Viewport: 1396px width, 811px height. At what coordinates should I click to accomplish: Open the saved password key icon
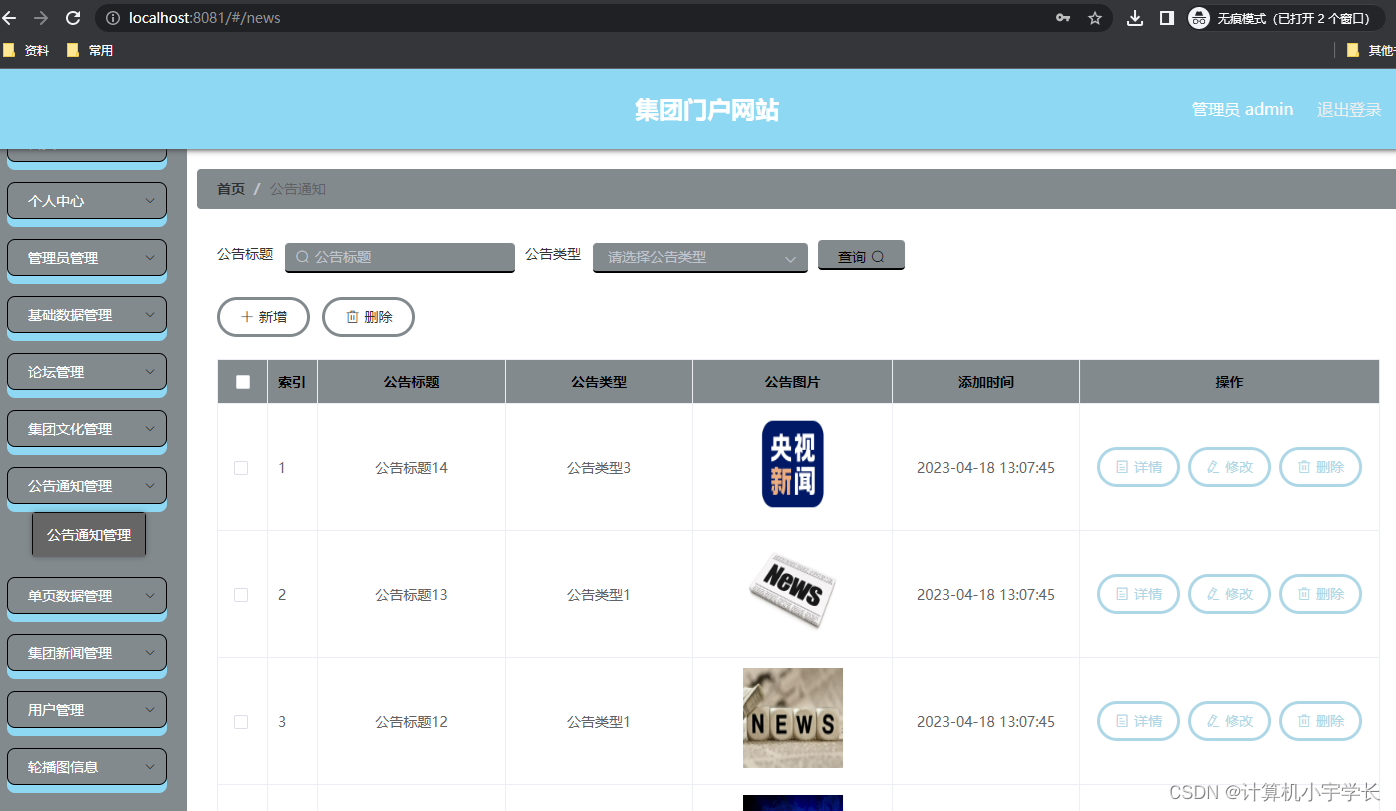coord(1063,18)
